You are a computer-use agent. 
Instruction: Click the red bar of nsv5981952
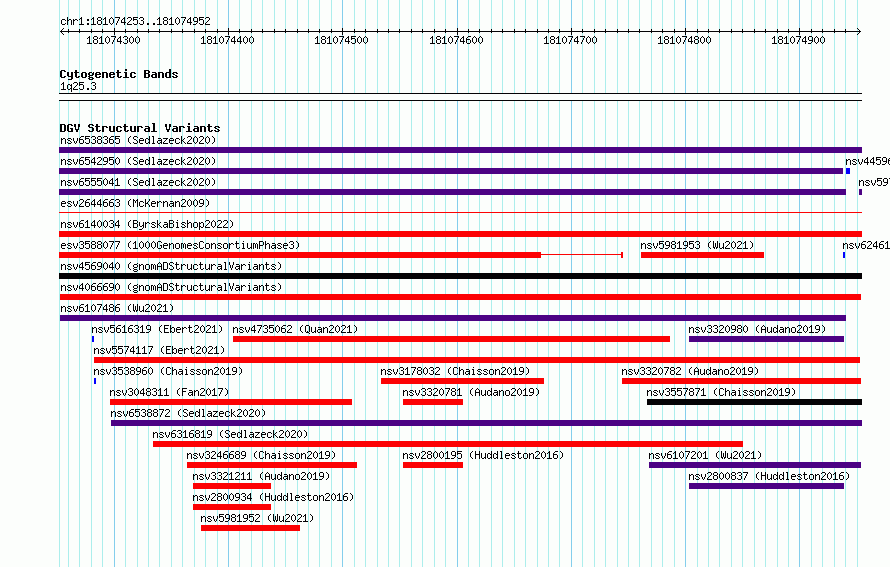[250, 528]
